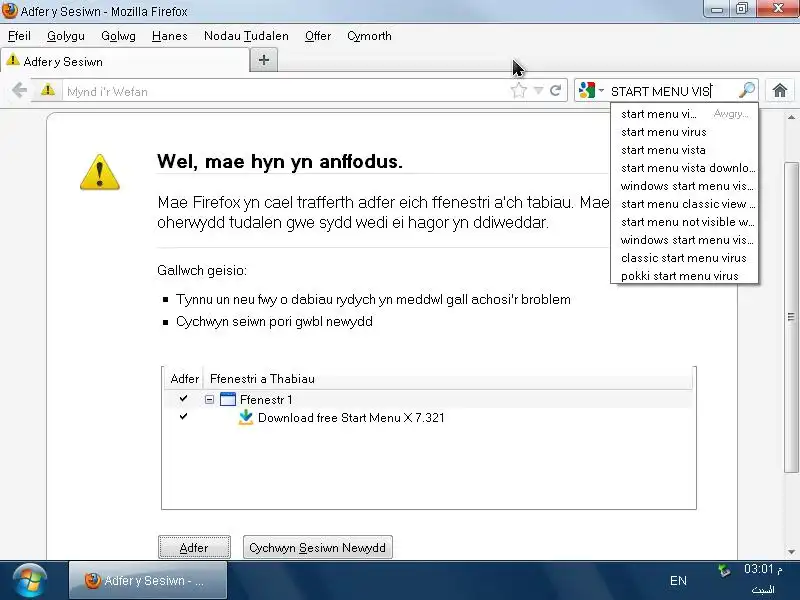Click the EN language indicator

(678, 581)
